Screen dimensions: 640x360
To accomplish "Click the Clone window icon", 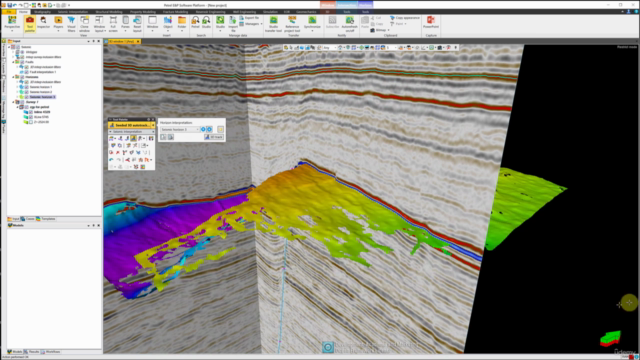I will tap(84, 24).
